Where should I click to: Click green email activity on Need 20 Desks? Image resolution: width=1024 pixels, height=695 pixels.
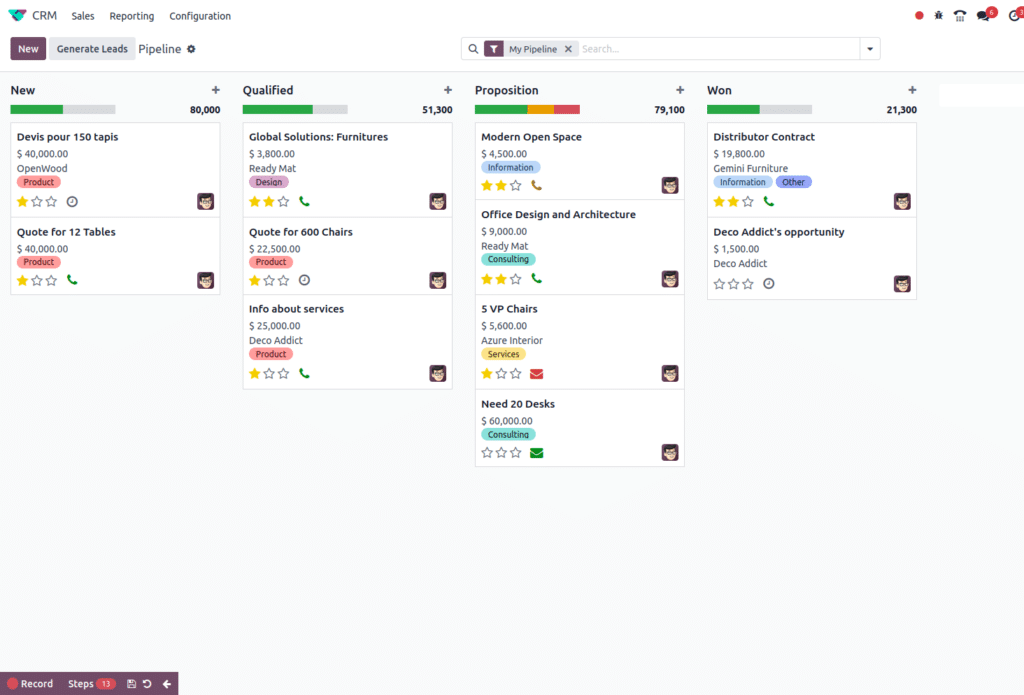pyautogui.click(x=537, y=453)
